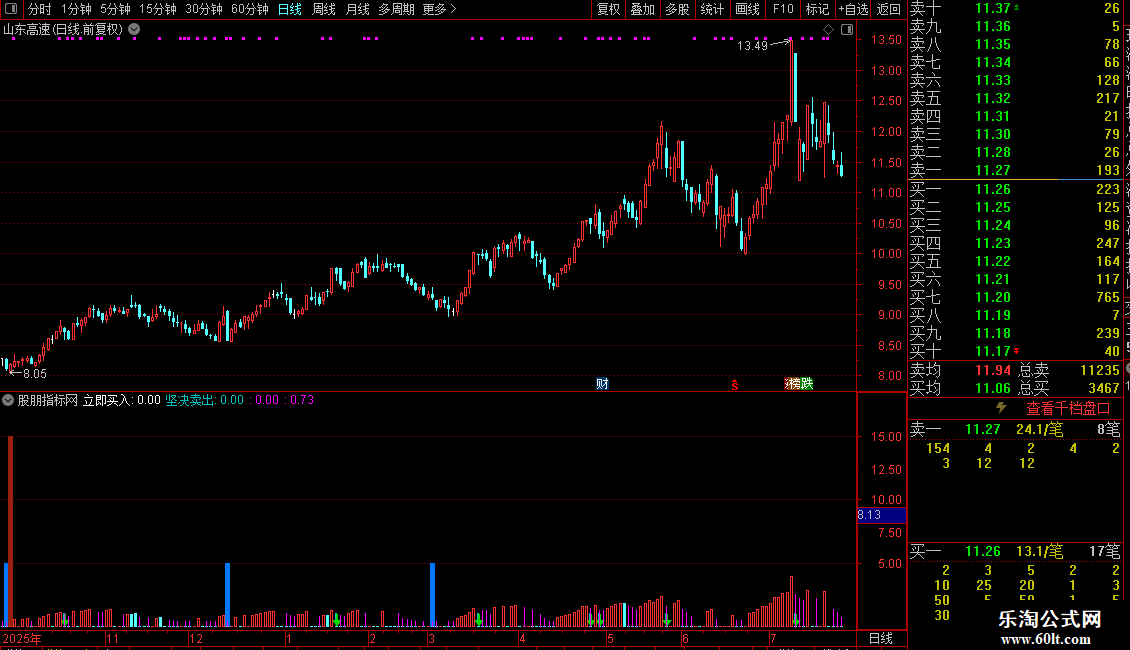Select the 买一 11.26 top order book row
The height and width of the screenshot is (650, 1130).
coord(1015,189)
